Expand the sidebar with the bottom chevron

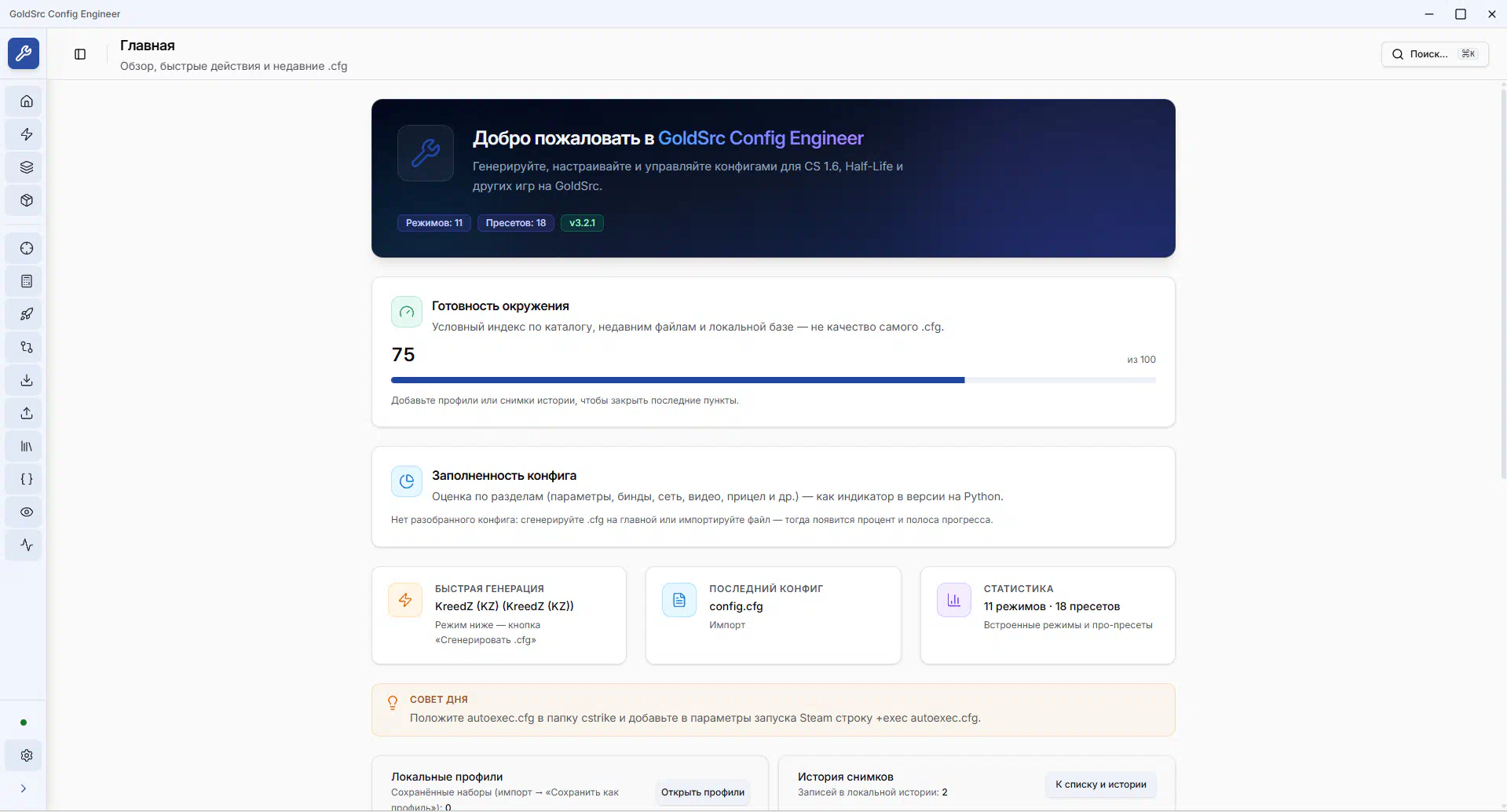tap(24, 788)
